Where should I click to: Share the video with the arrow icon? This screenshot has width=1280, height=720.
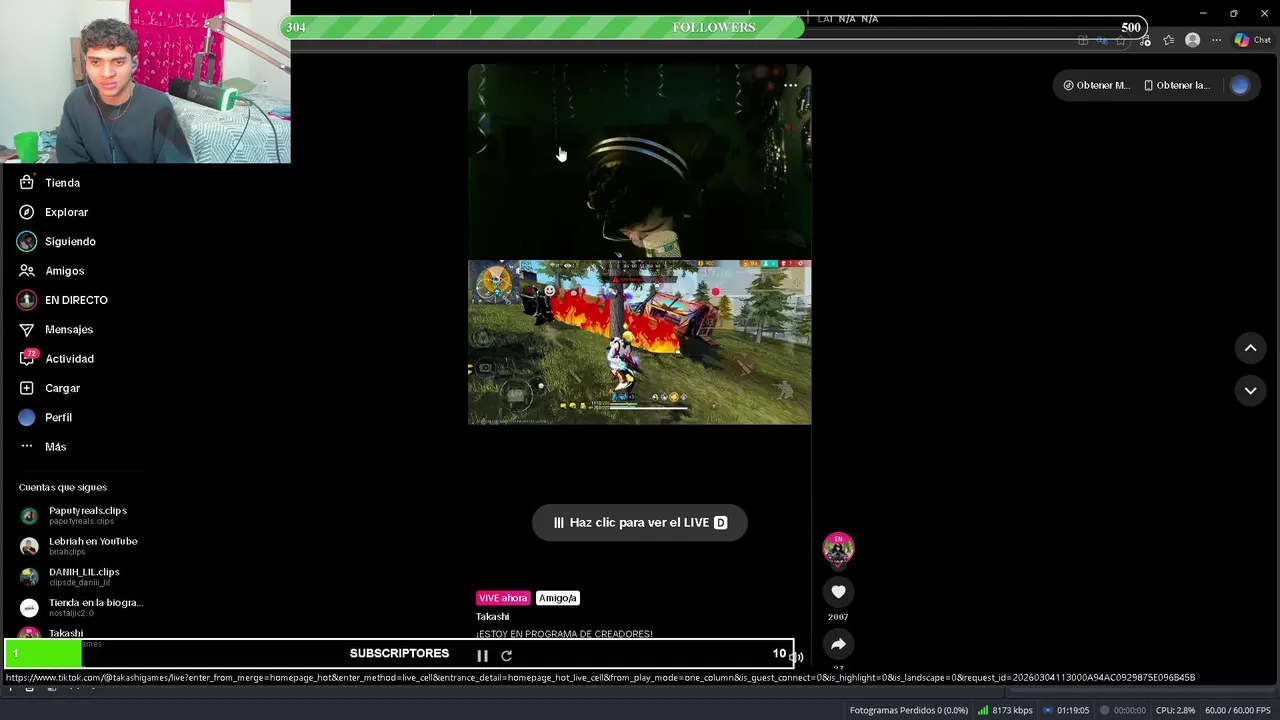click(838, 644)
